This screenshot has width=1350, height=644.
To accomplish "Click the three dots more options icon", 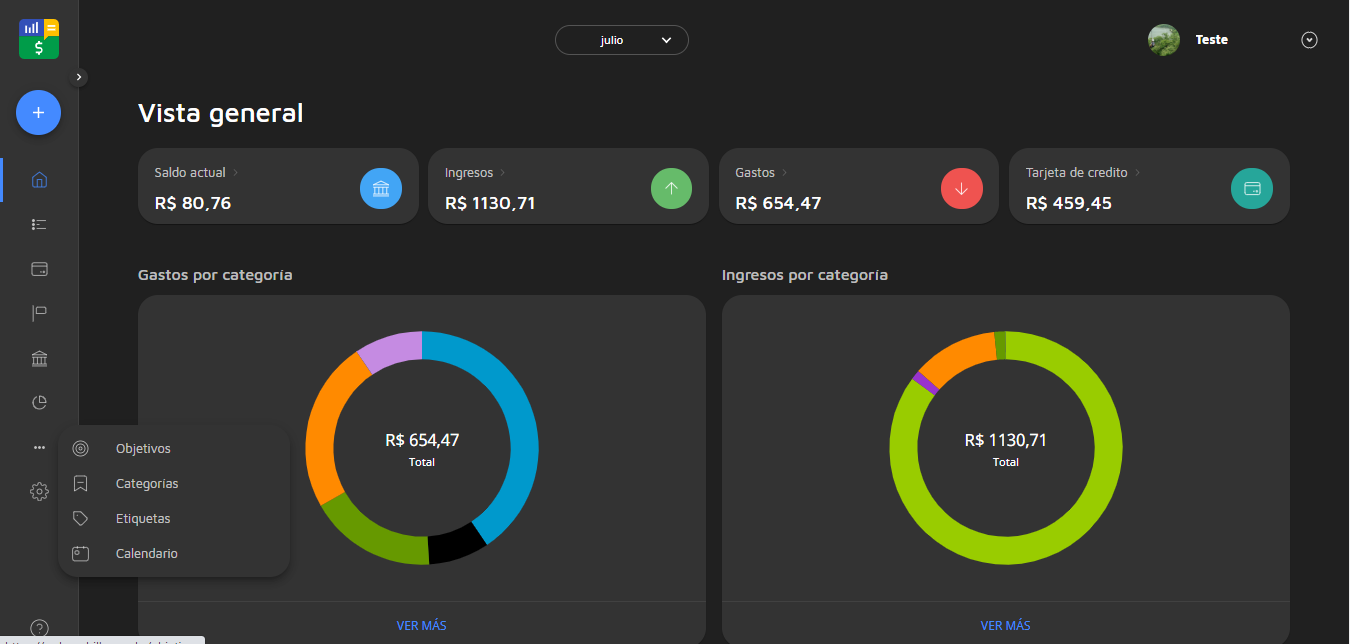I will click(39, 448).
